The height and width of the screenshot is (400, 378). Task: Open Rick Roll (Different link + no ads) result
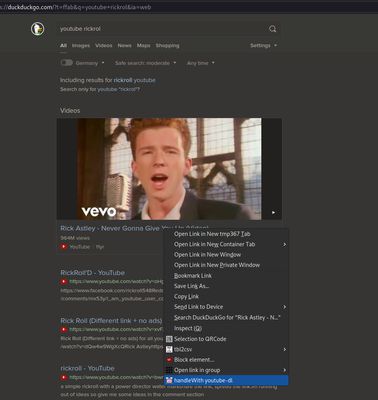point(111,321)
